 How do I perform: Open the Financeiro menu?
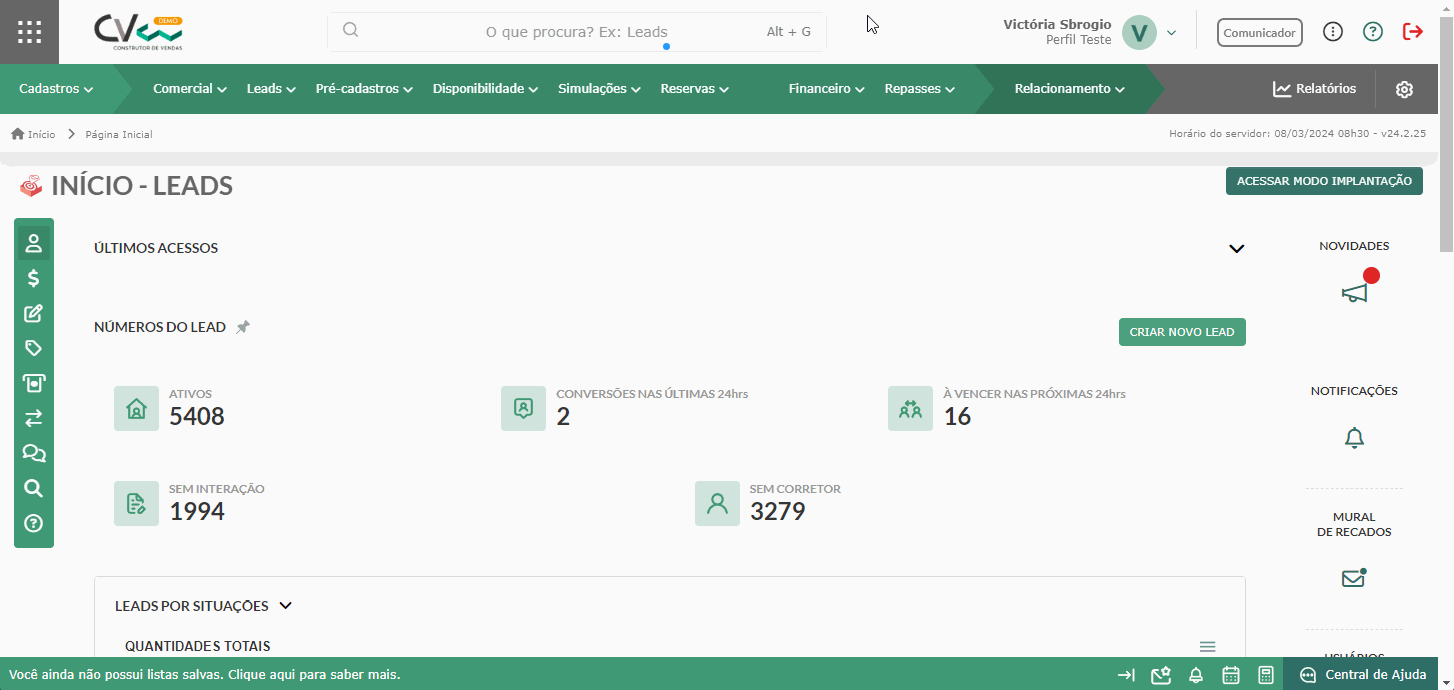point(827,89)
